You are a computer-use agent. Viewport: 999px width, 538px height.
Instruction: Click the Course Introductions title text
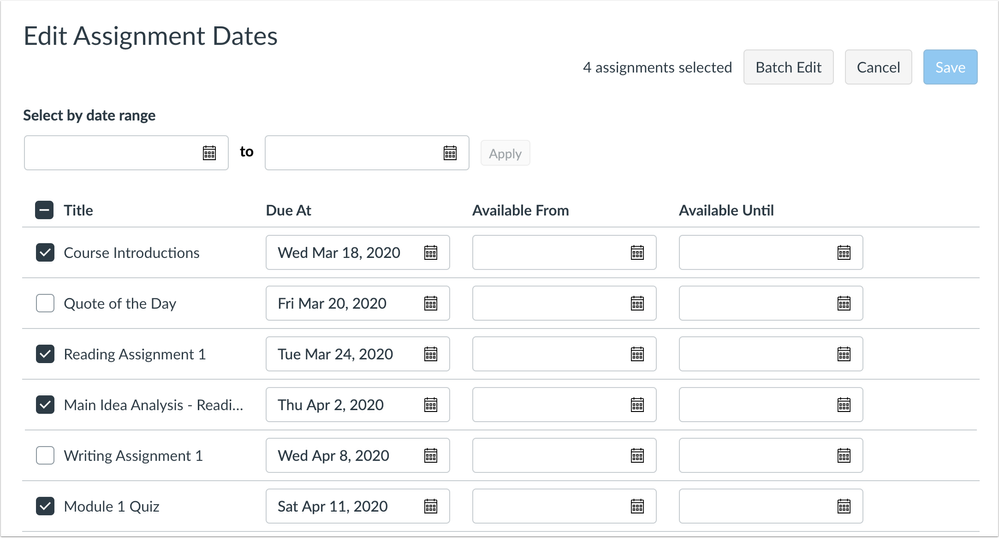coord(131,252)
